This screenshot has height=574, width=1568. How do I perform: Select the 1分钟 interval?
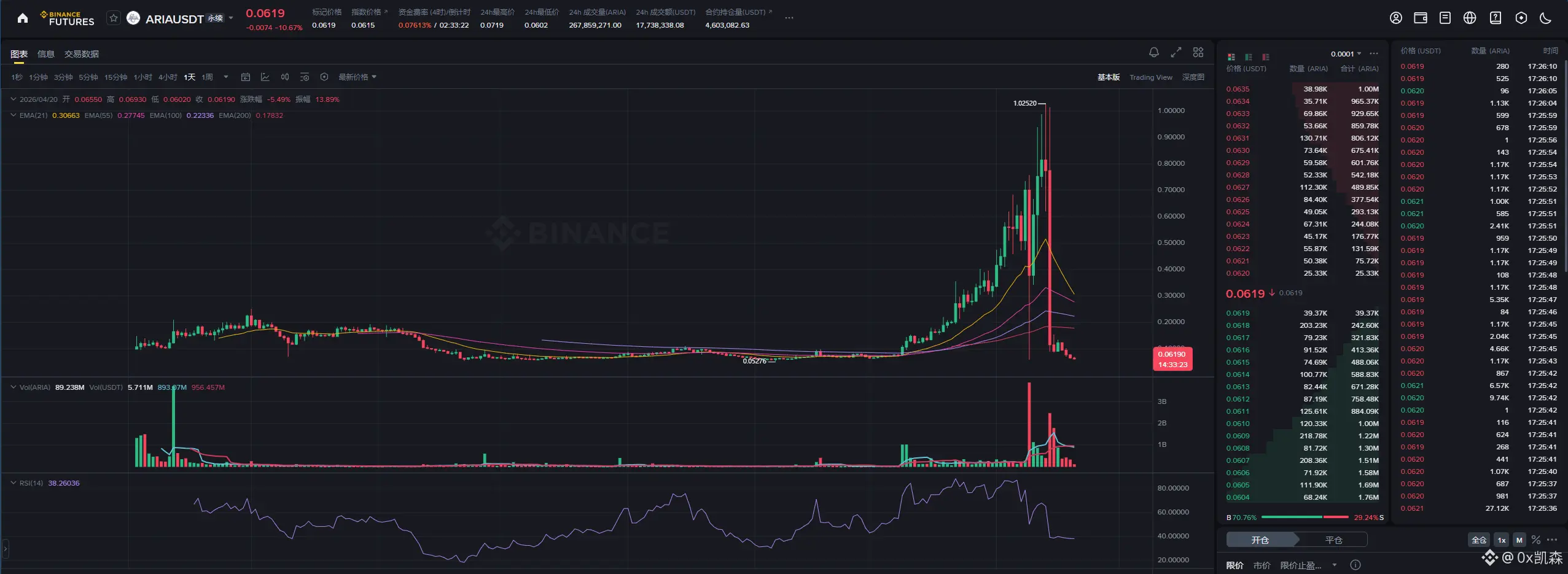click(38, 77)
